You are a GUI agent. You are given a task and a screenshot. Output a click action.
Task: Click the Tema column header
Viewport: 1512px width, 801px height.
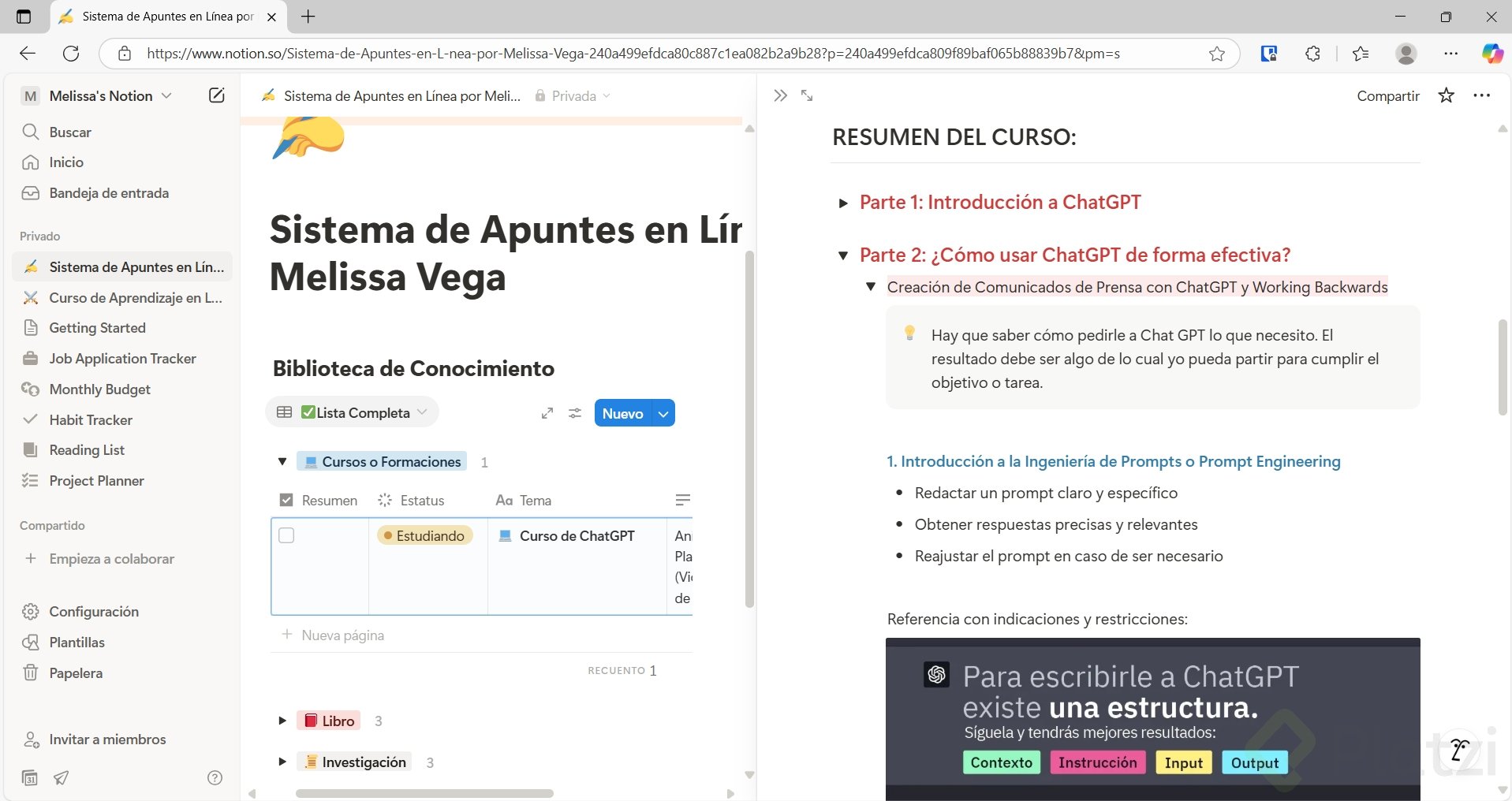pyautogui.click(x=524, y=501)
